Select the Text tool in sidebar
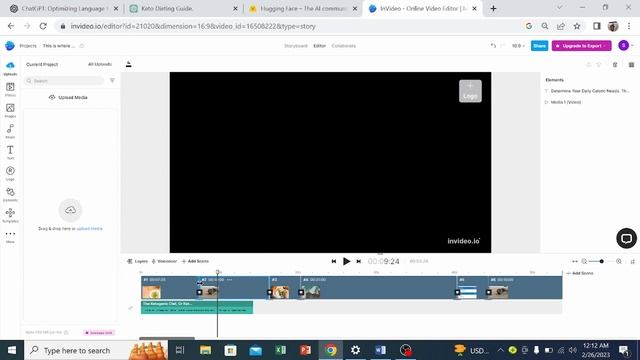Viewport: 640px width, 360px height. 10,152
